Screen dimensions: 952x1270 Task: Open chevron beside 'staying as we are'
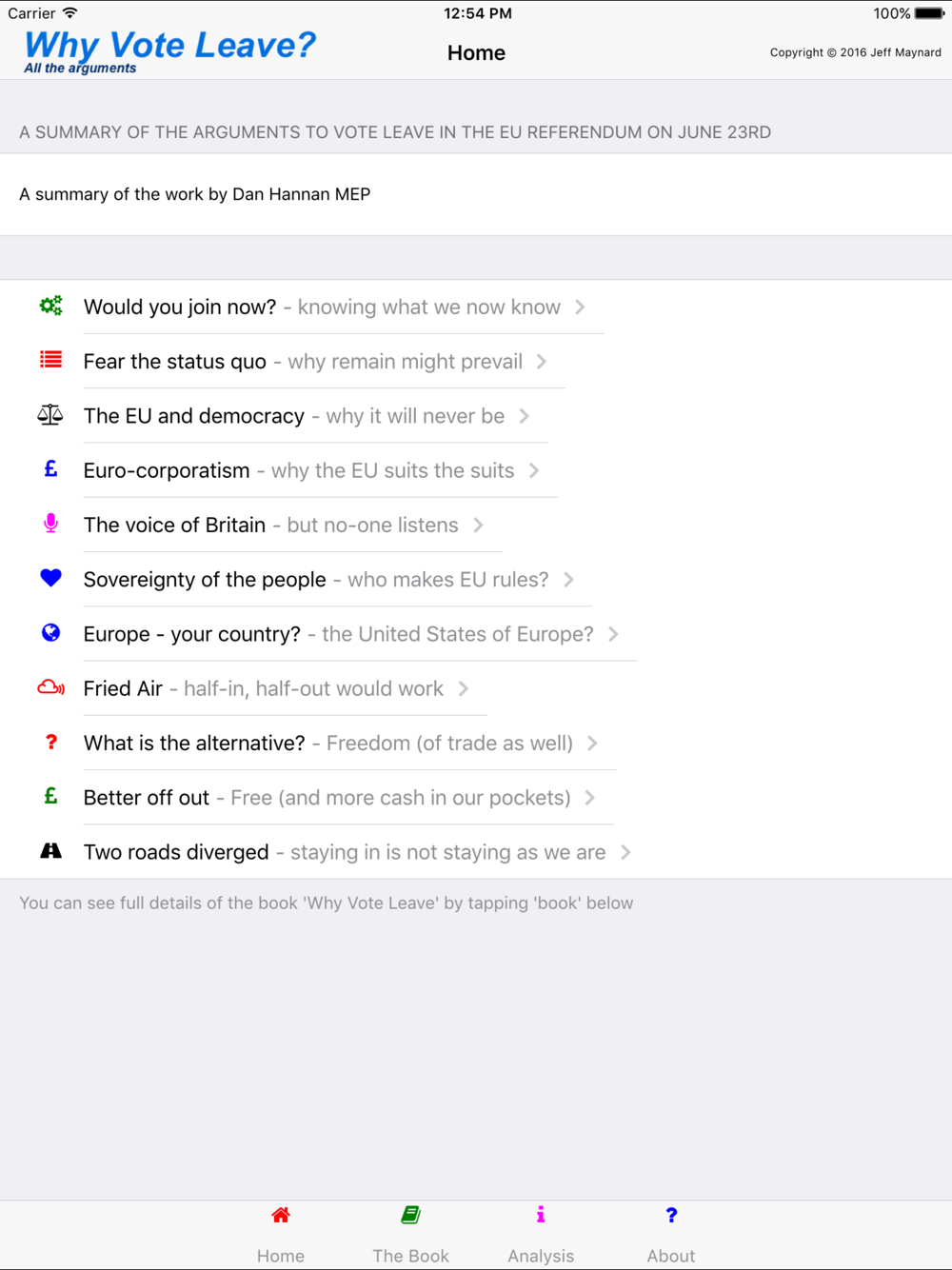pyautogui.click(x=625, y=852)
